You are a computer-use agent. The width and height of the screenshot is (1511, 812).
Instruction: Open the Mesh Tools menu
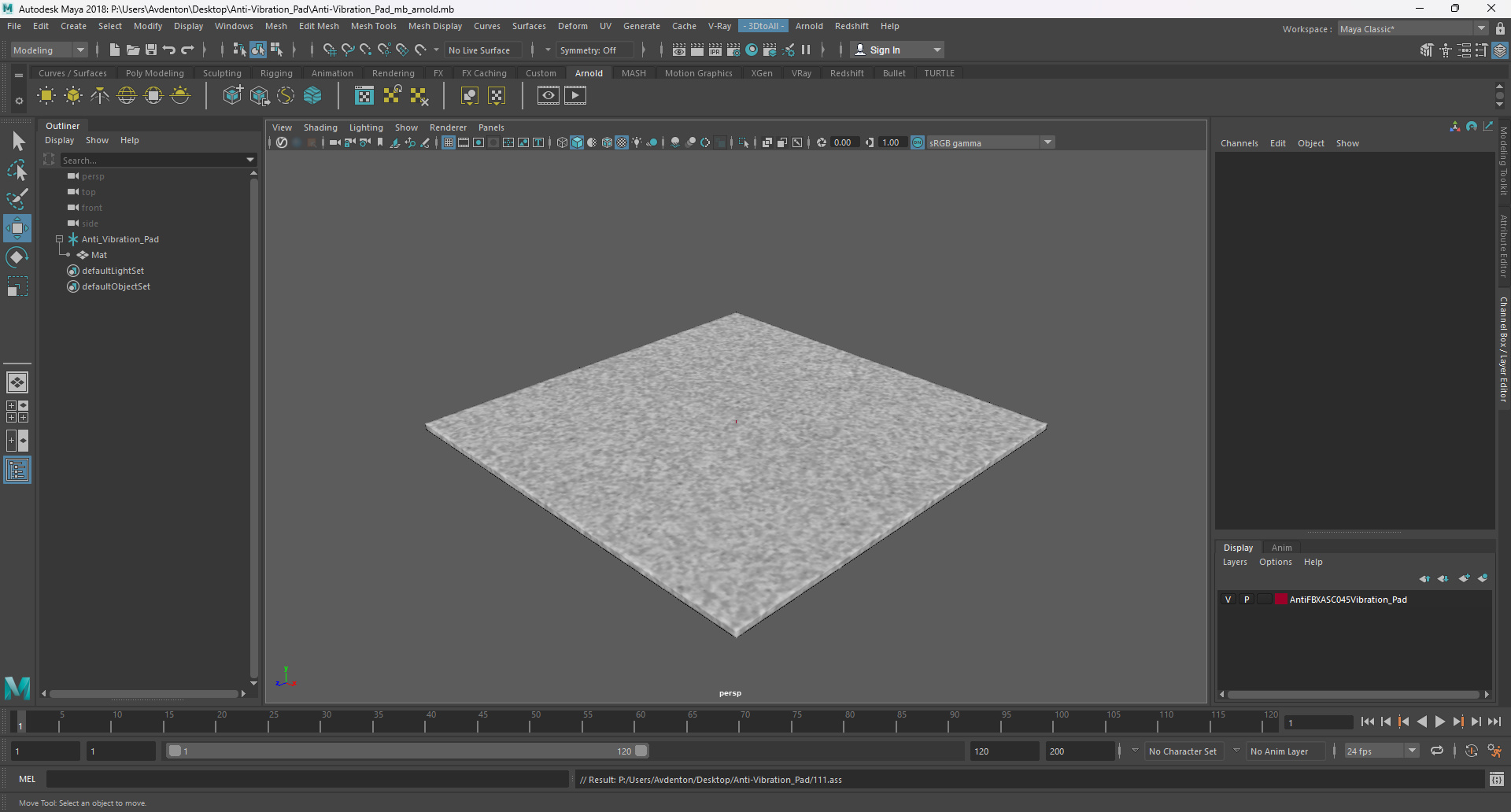[373, 26]
